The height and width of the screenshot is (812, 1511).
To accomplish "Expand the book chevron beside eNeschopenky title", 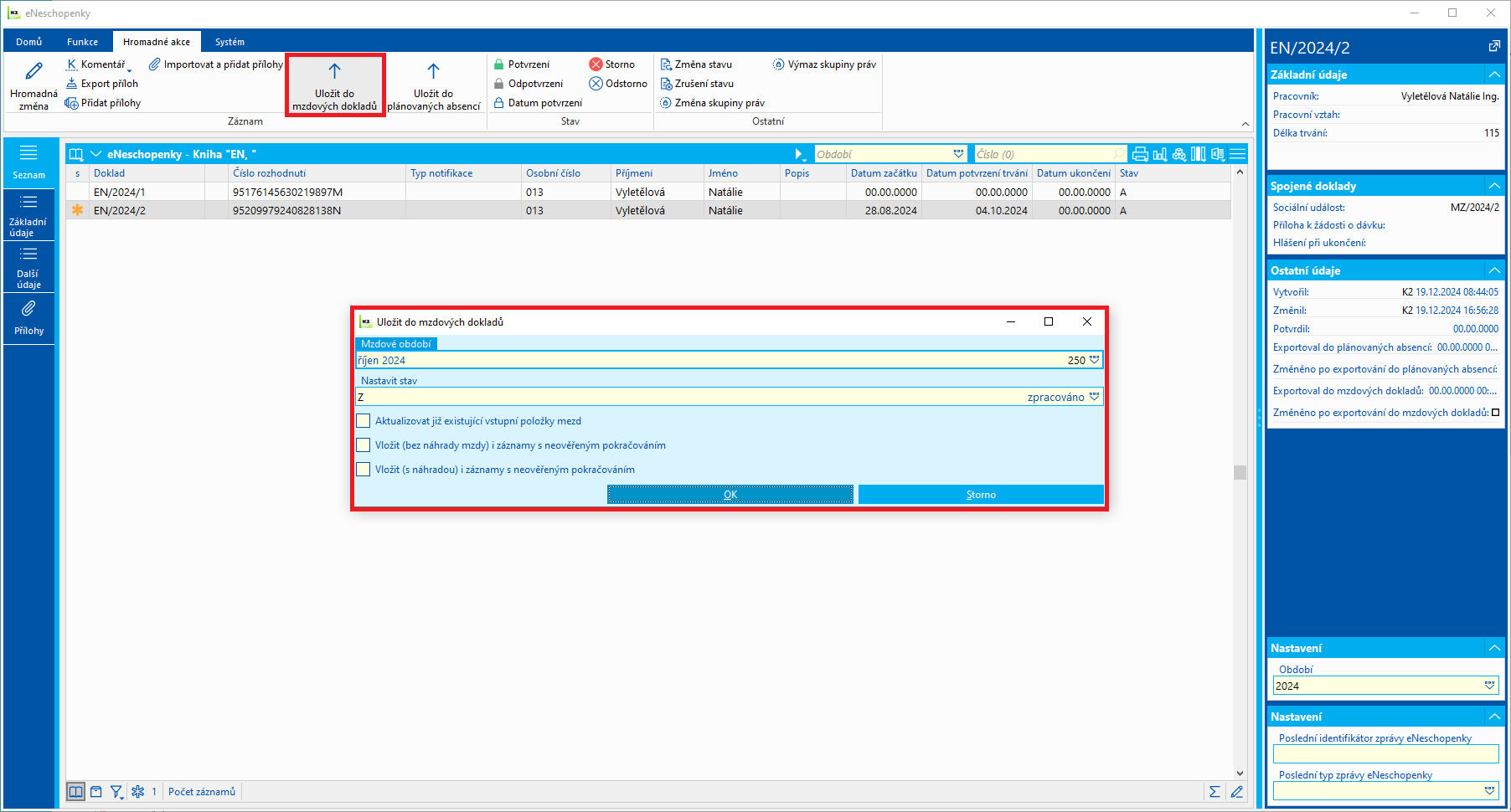I will [x=95, y=154].
